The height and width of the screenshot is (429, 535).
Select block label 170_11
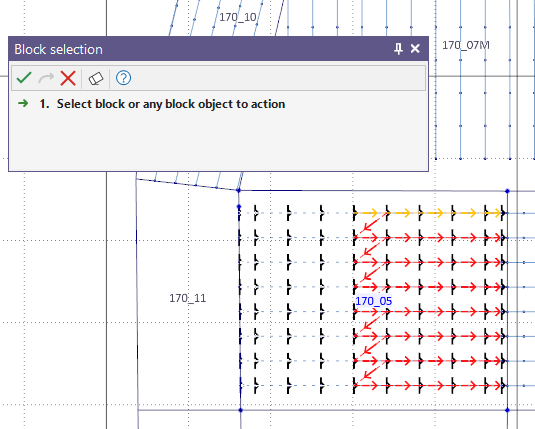(188, 298)
